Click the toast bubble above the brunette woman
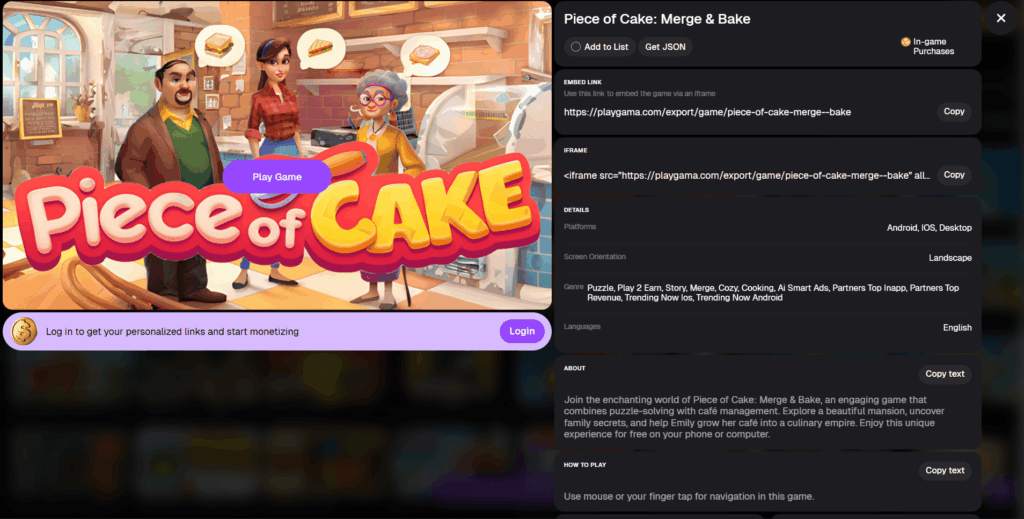 (320, 48)
